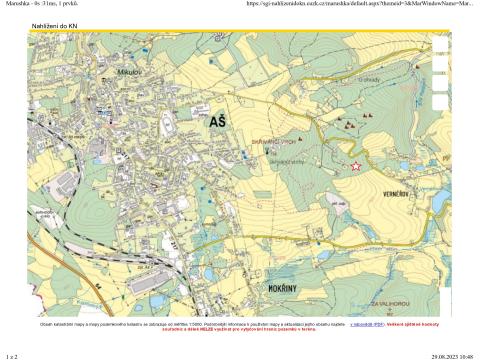The width and height of the screenshot is (480, 360).
Task: Click the red star marker on the map
Action: (x=356, y=166)
